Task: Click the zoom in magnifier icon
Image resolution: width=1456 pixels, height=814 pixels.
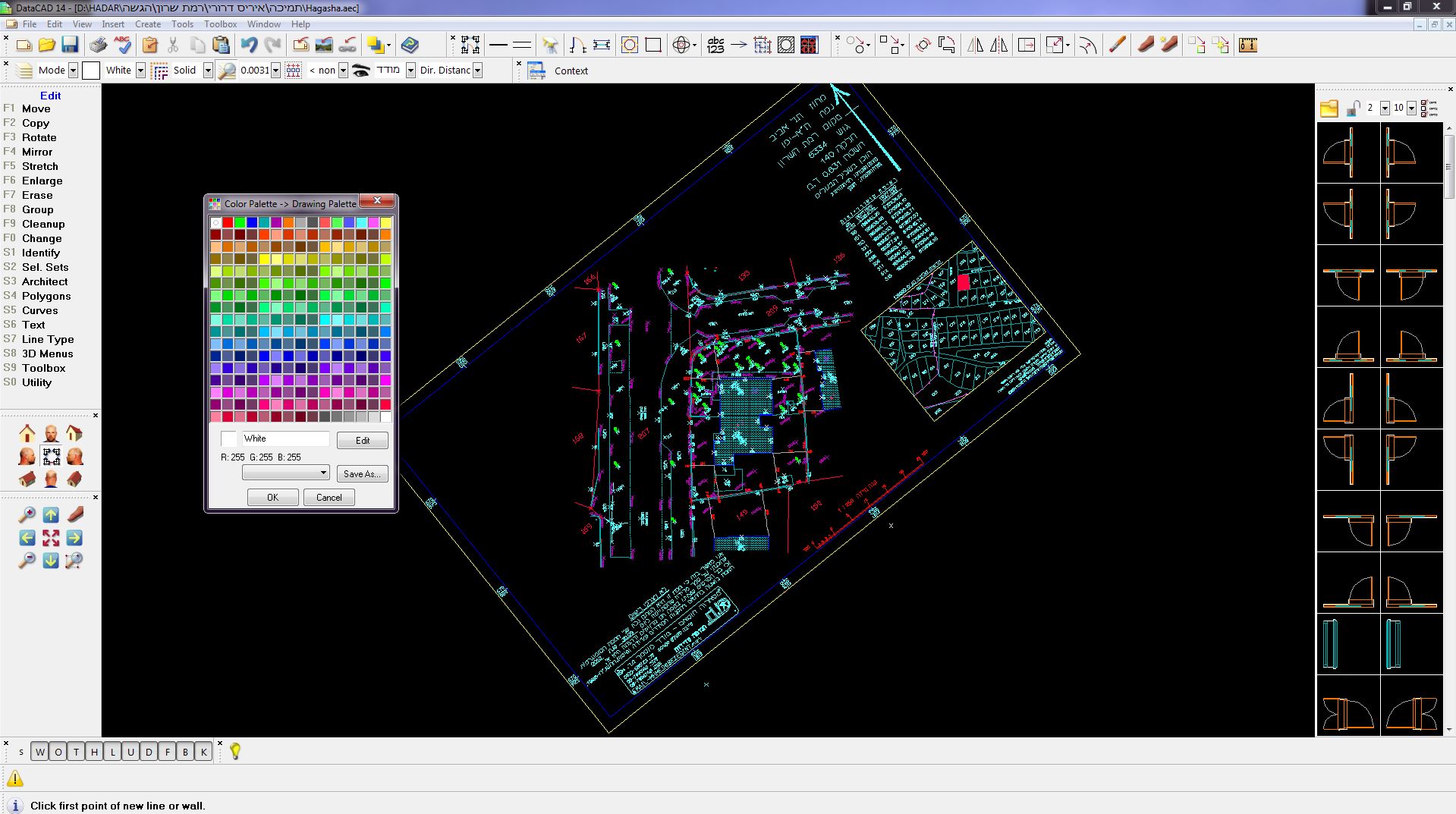Action: (27, 515)
